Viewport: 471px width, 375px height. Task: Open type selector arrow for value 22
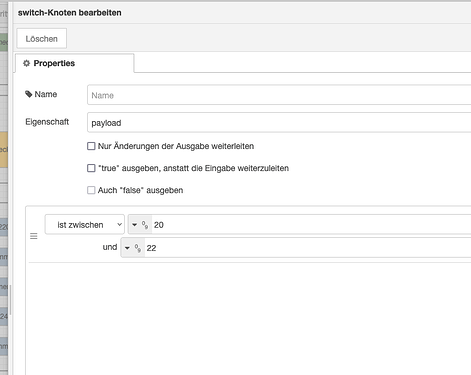(x=127, y=248)
